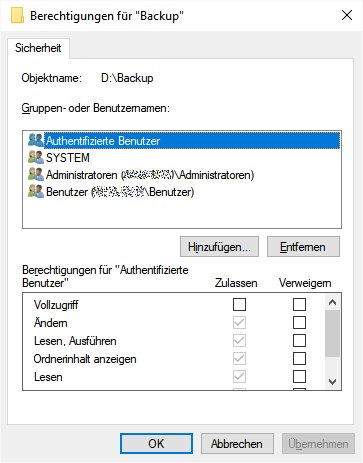Close the Berechtigungen dialog with X

347,15
